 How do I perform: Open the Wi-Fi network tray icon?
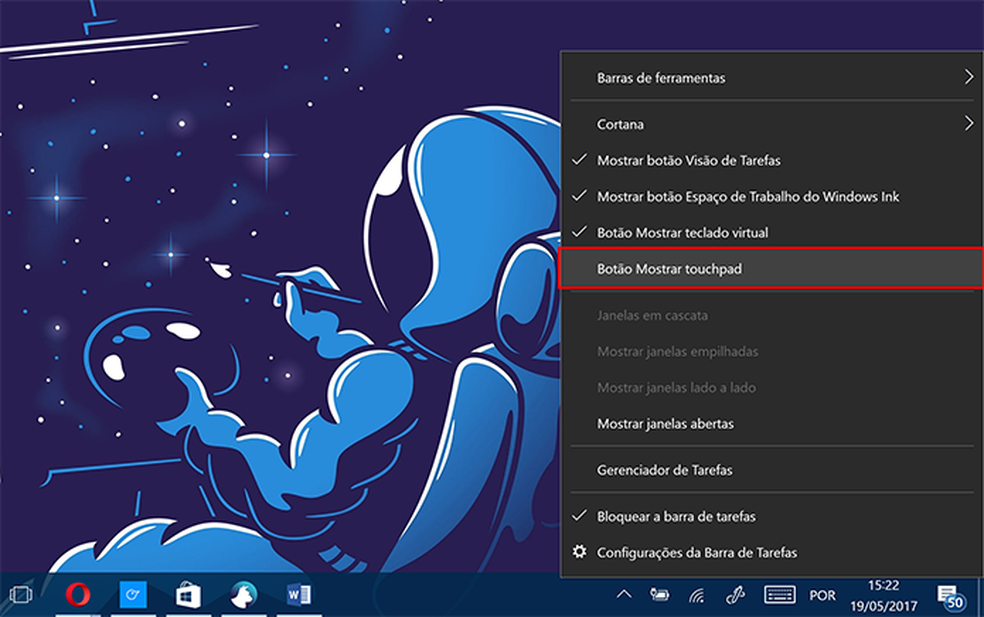697,595
